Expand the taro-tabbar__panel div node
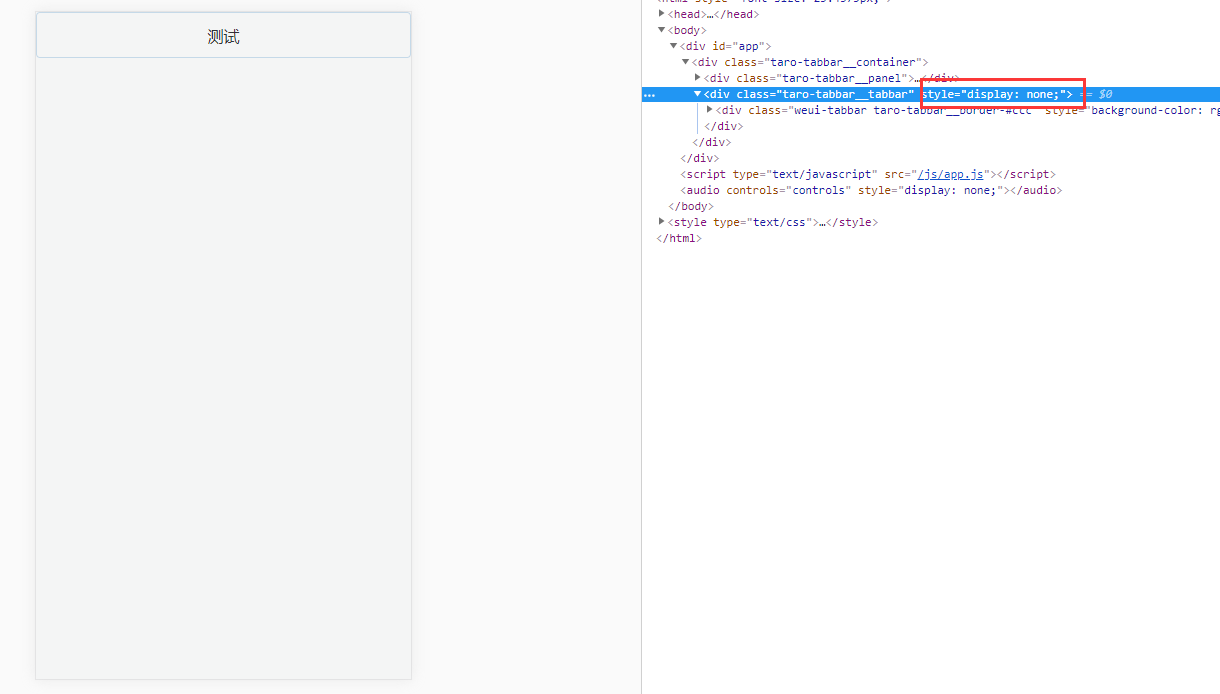1220x694 pixels. [697, 78]
